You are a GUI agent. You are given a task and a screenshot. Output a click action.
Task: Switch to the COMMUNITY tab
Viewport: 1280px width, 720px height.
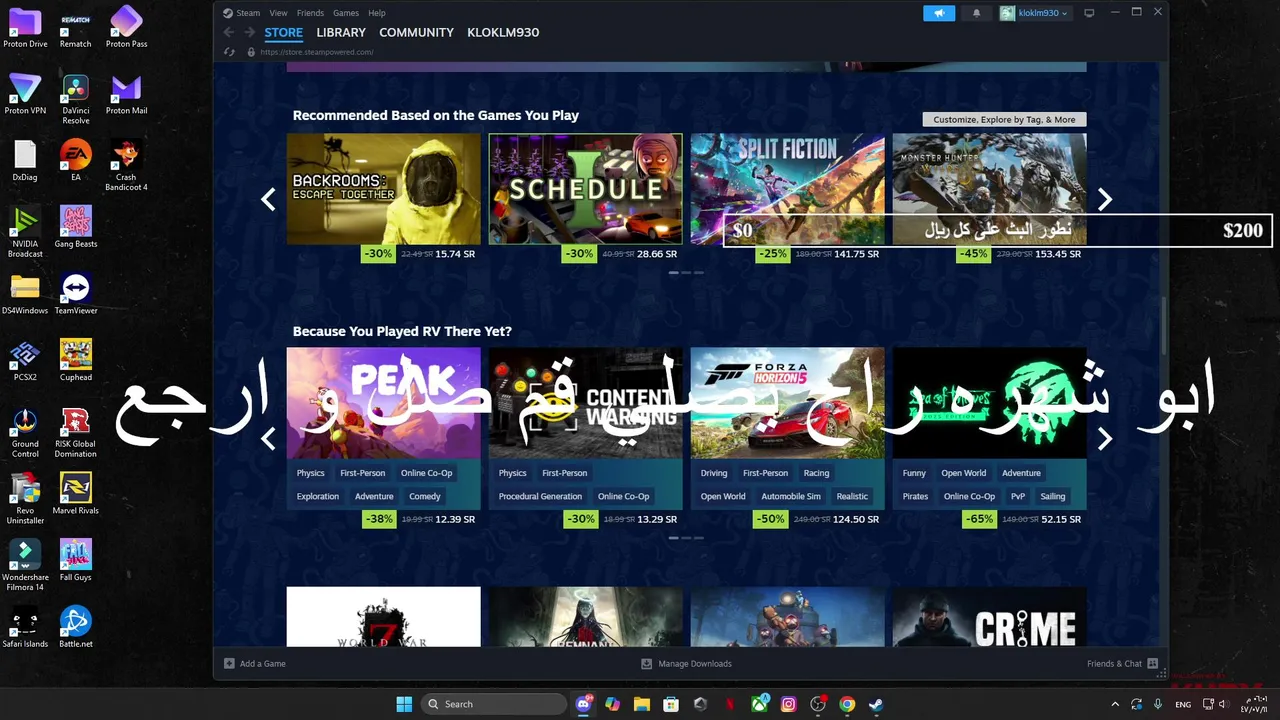416,32
